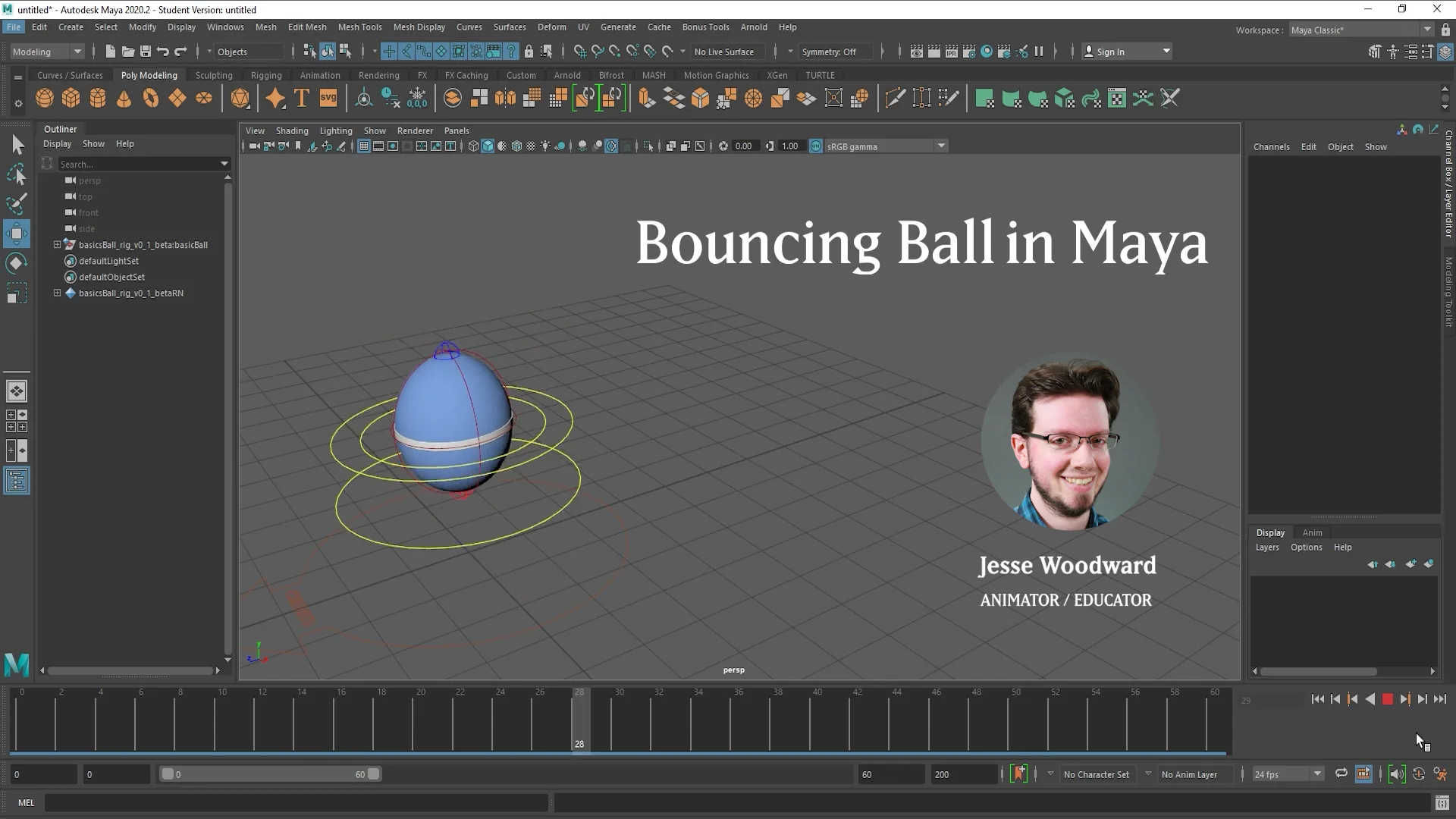Create a polygon cube from the shelf
This screenshot has height=819, width=1456.
point(71,98)
